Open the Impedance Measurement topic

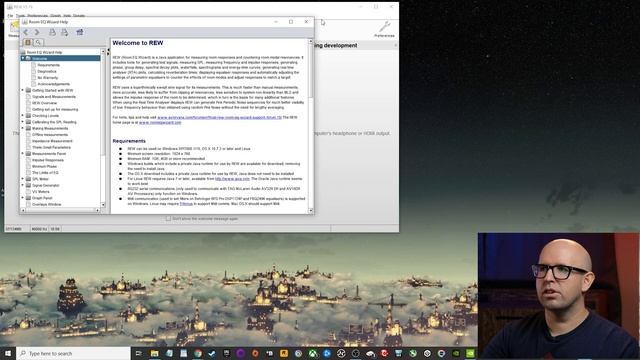[52, 141]
